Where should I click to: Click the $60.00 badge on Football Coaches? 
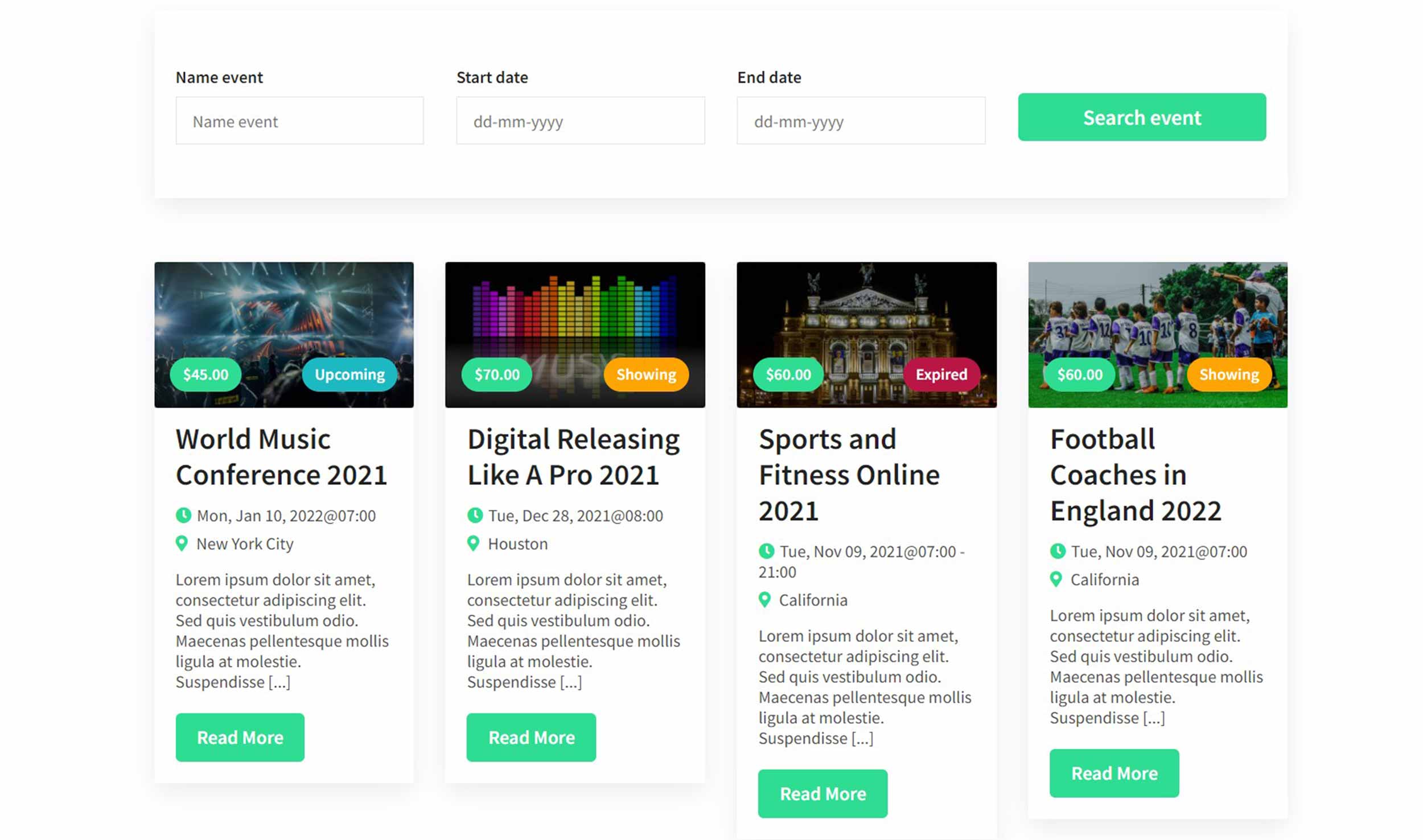1080,374
